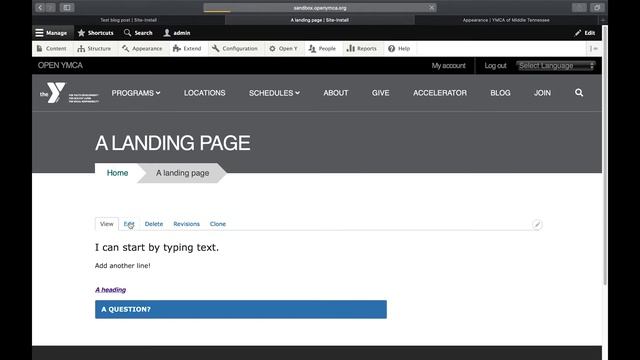Image resolution: width=640 pixels, height=360 pixels.
Task: Click 'Add another line!' text
Action: click(x=122, y=266)
